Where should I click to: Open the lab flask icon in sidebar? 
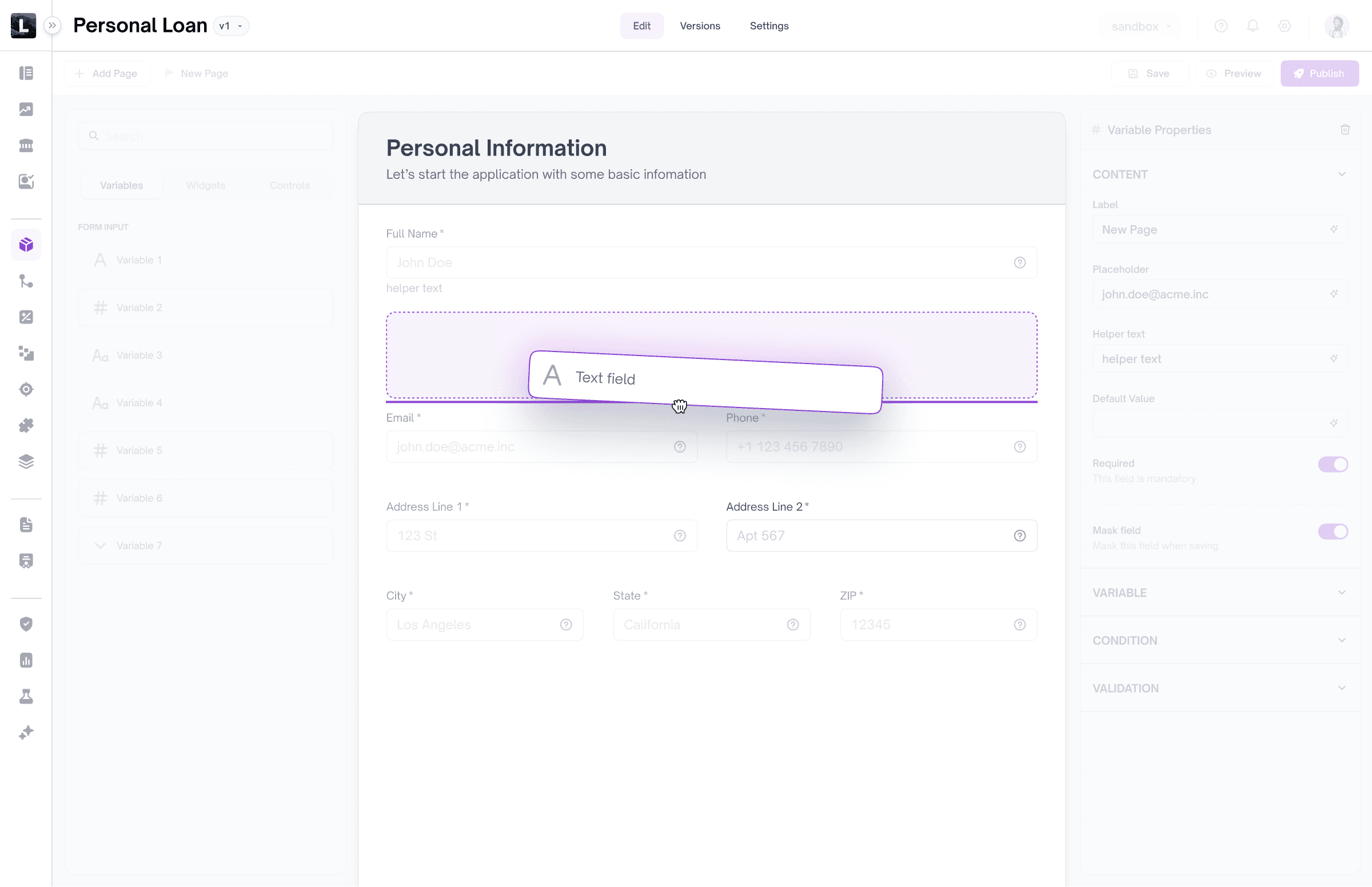[x=26, y=696]
